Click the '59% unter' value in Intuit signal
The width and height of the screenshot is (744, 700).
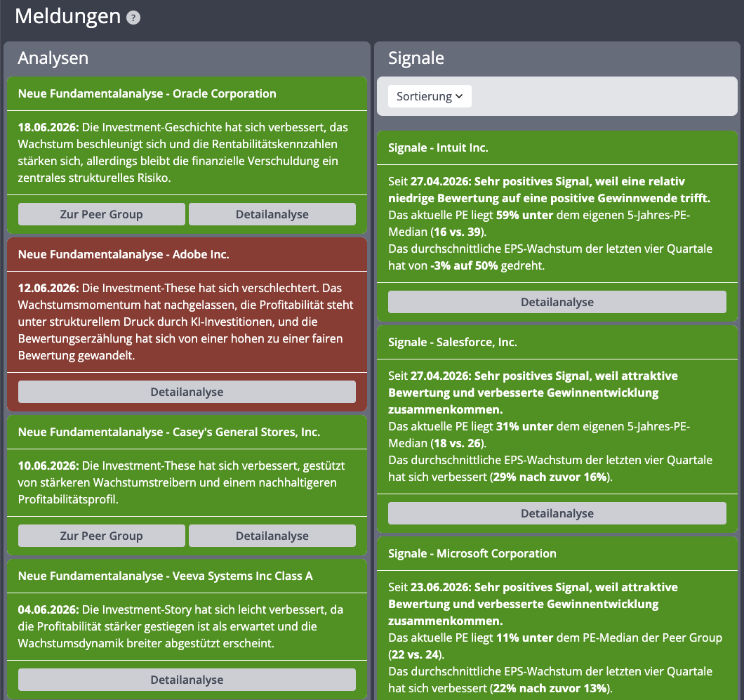pyautogui.click(x=524, y=215)
